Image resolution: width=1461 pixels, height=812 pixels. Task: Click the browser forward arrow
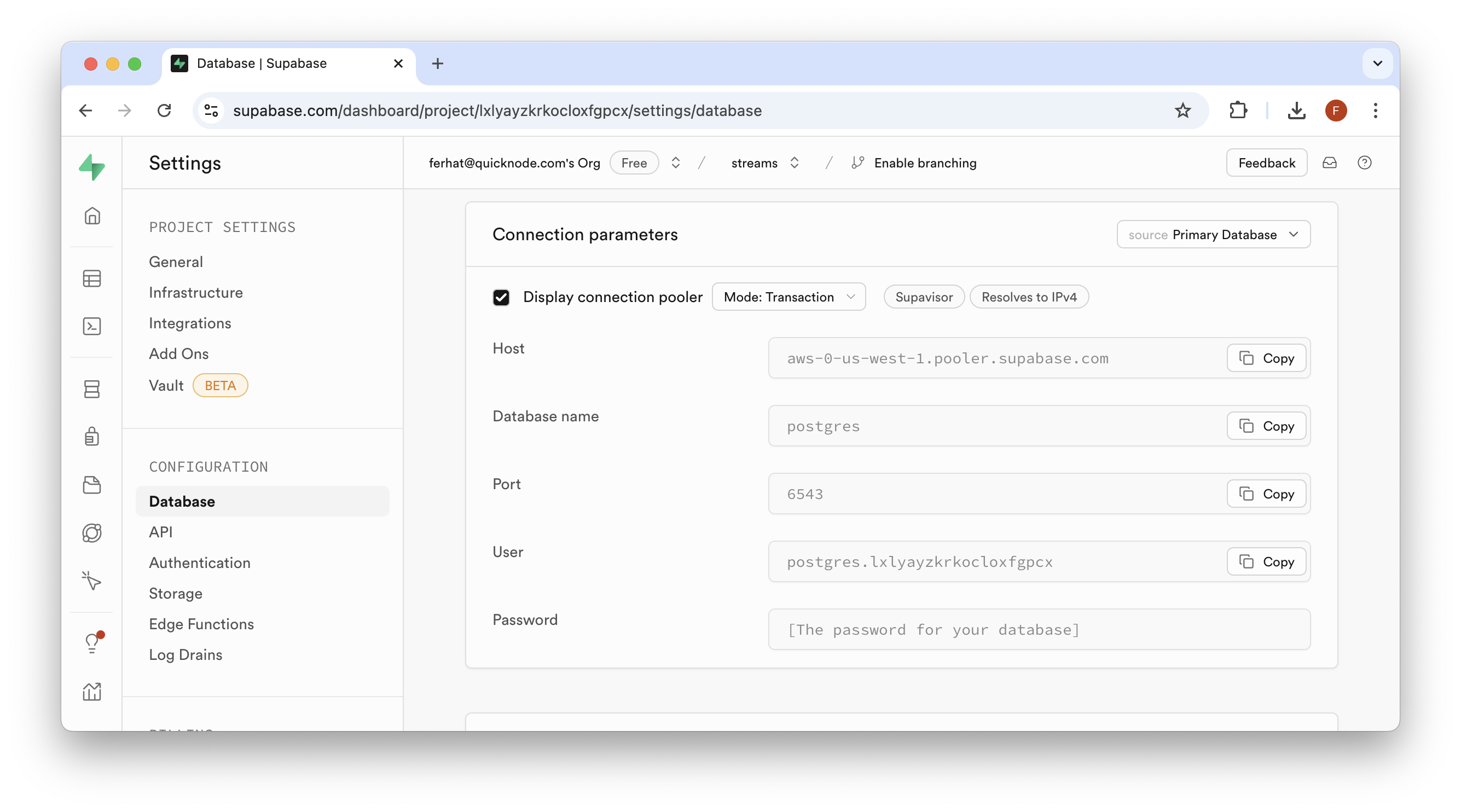[125, 111]
